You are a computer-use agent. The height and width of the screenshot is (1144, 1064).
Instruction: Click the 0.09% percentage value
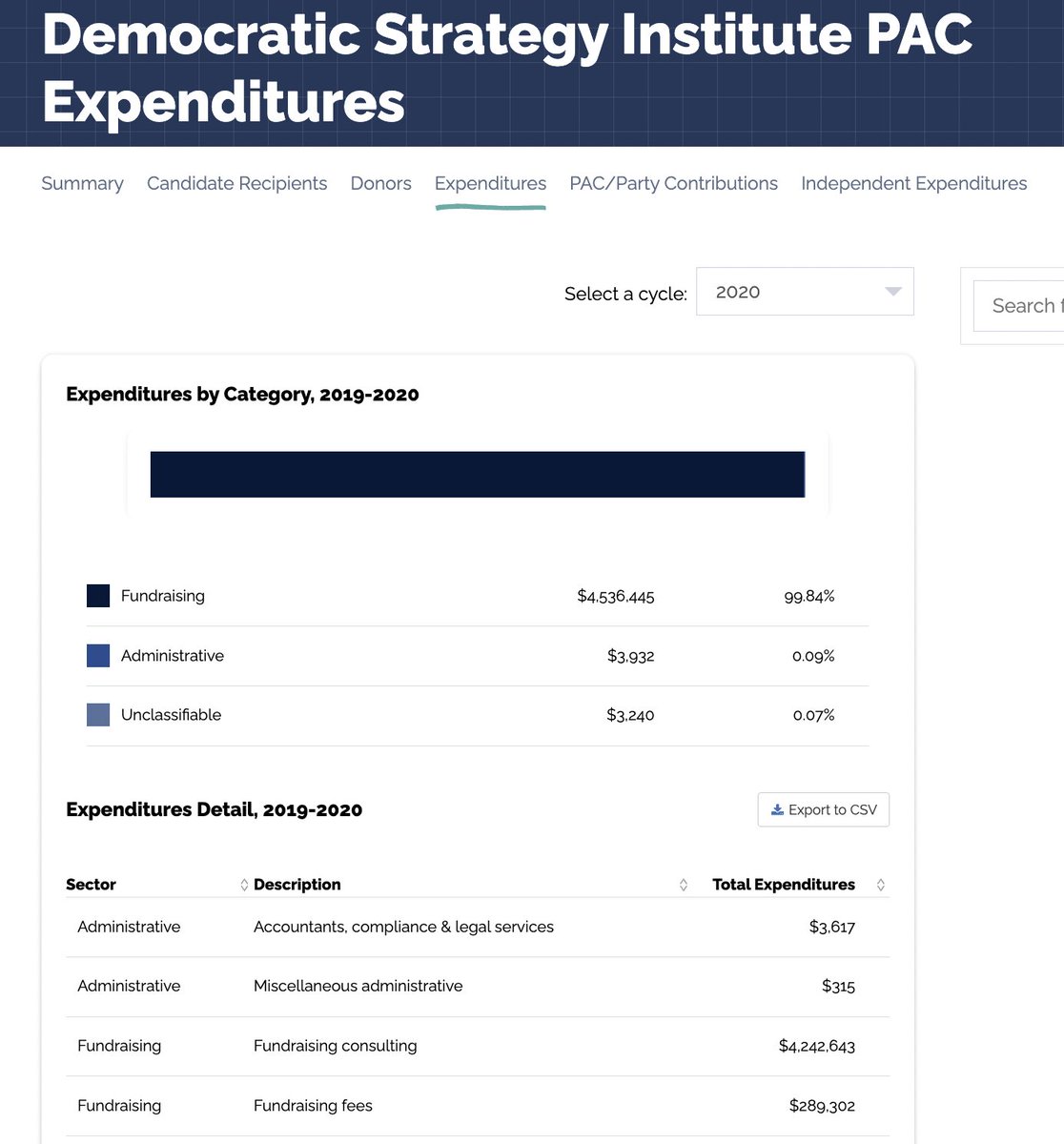pos(813,656)
